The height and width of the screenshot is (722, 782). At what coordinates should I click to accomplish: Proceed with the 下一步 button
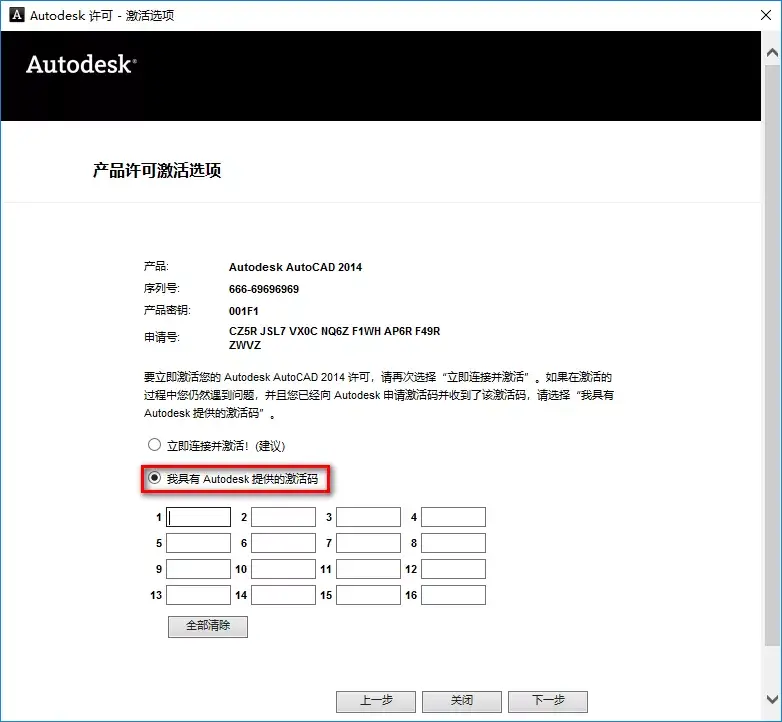pyautogui.click(x=548, y=702)
